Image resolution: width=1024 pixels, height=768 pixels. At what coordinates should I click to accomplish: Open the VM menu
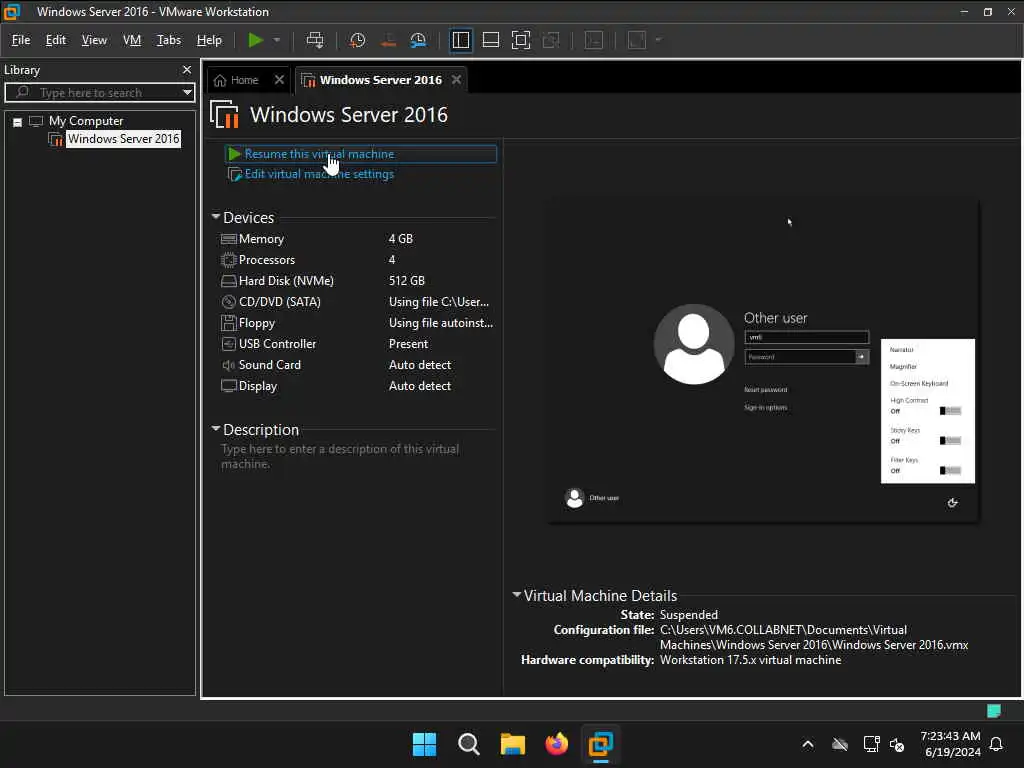(132, 40)
